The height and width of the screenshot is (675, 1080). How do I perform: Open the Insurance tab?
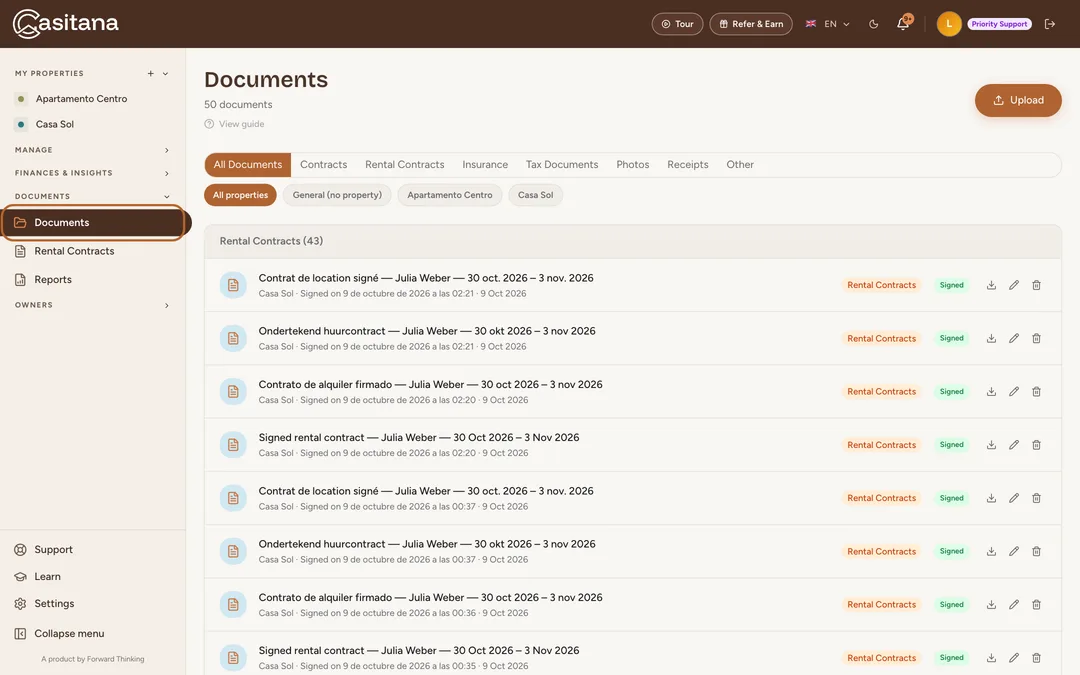point(485,165)
